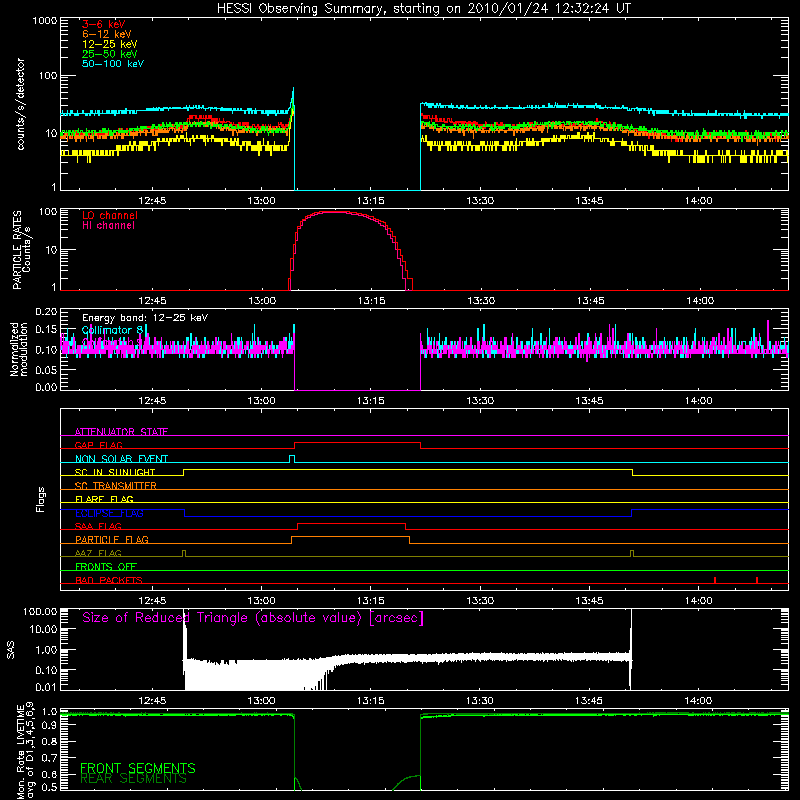Pick the yellow 12-25 keV legend label
Image resolution: width=800 pixels, height=800 pixels.
pos(110,44)
